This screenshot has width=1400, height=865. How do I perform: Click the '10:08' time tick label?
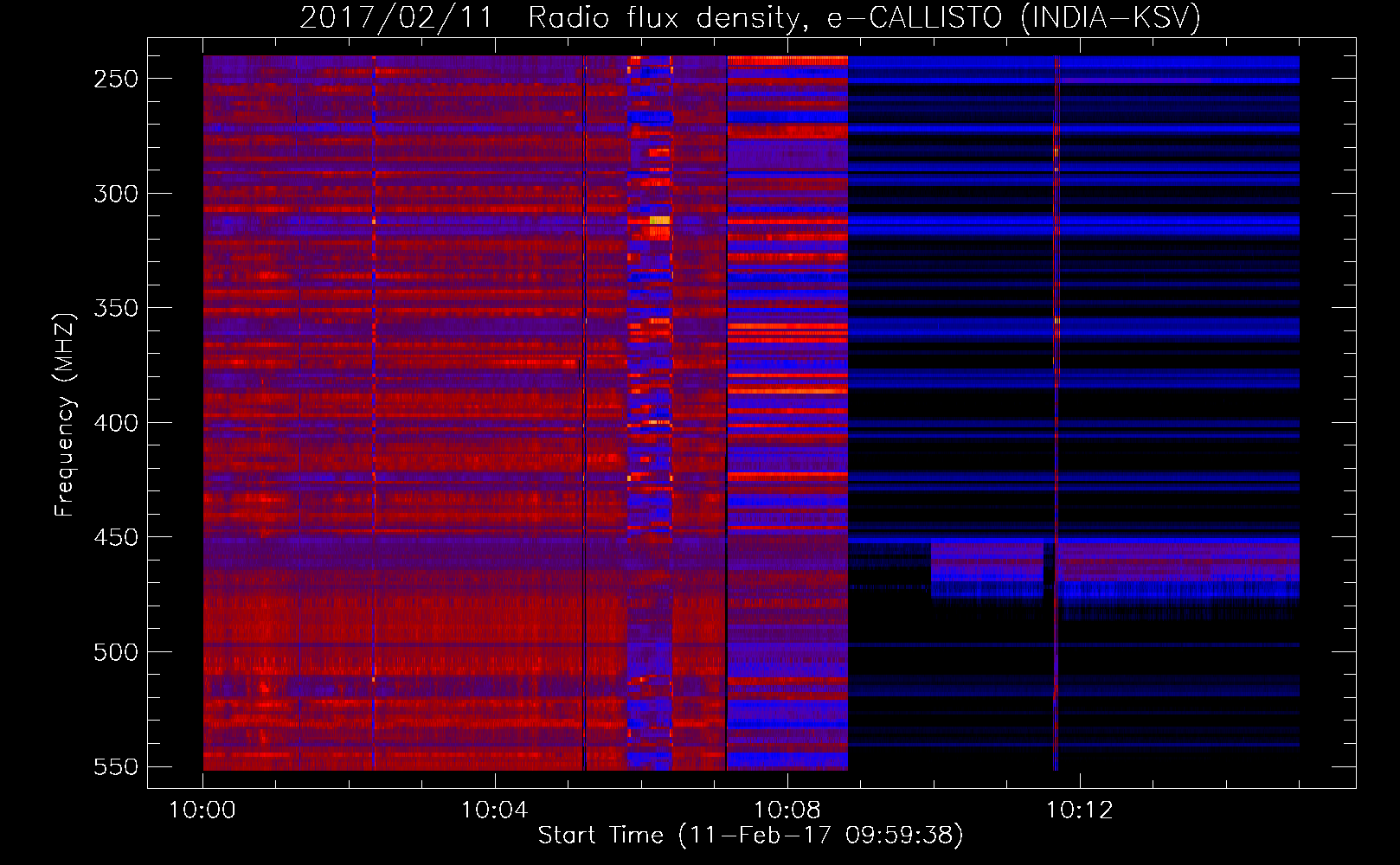pyautogui.click(x=787, y=811)
